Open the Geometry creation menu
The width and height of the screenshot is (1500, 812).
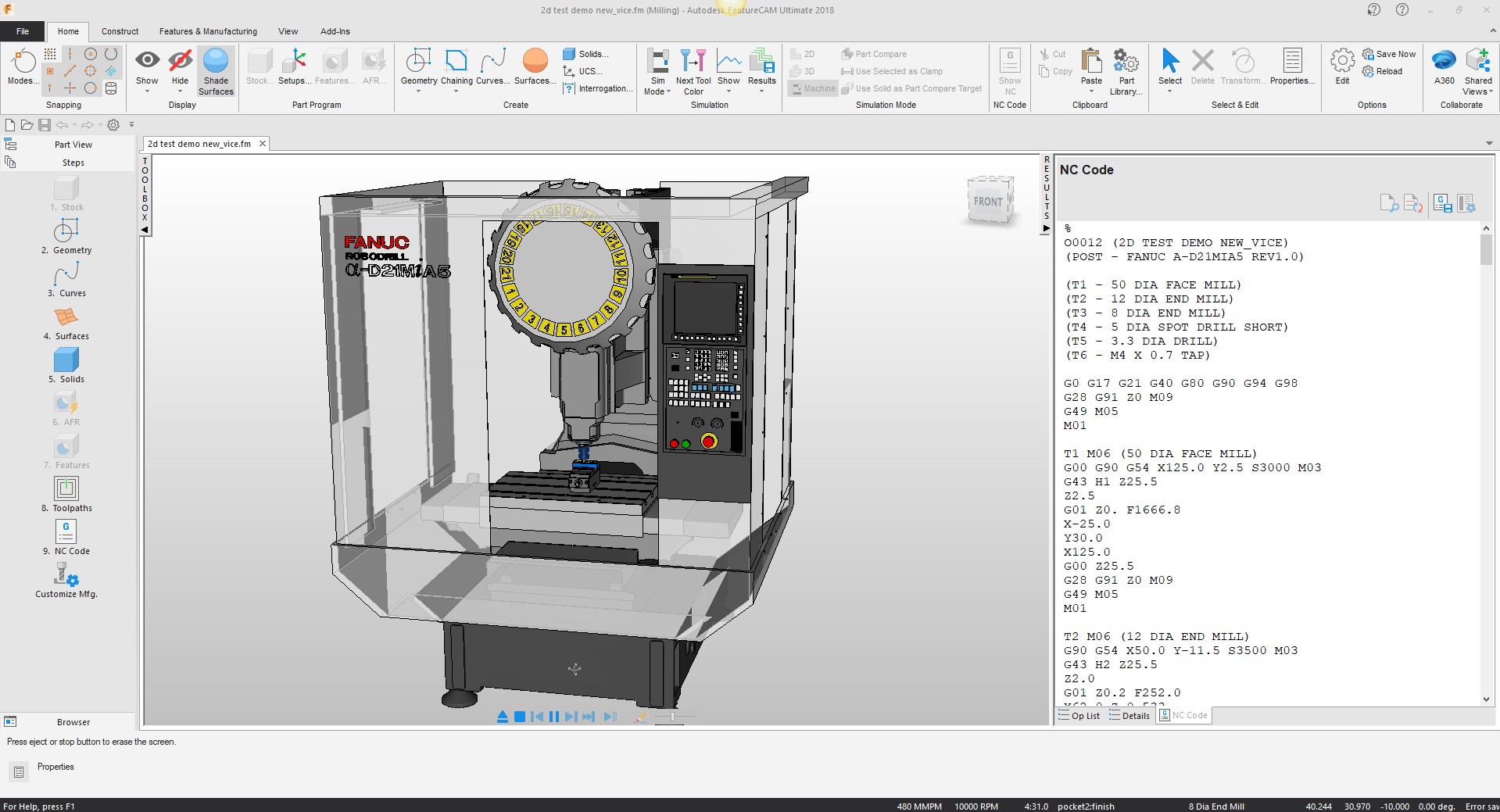click(419, 70)
